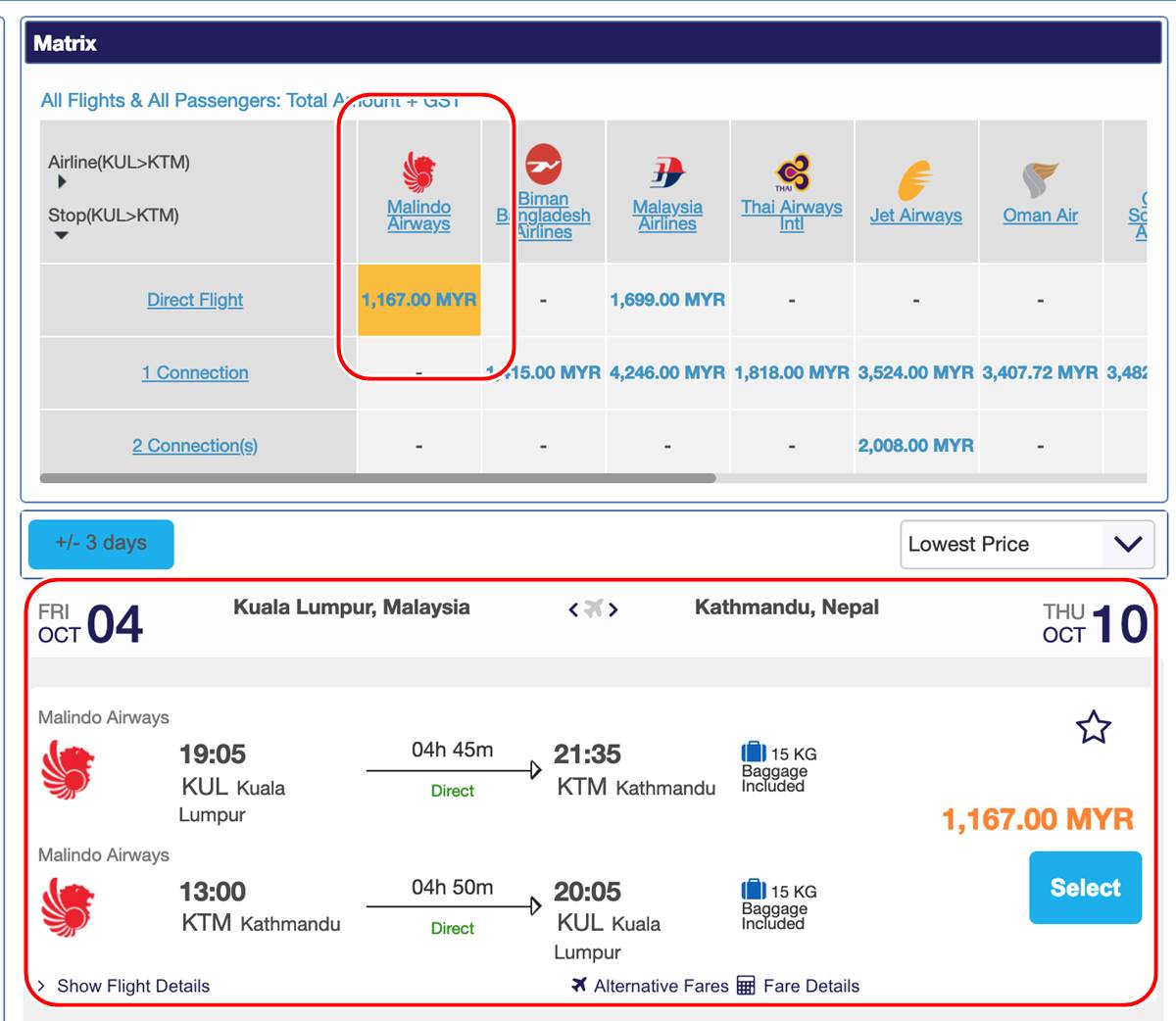Open the Oman Air link
Screen dimensions: 1176x1021
1040,216
